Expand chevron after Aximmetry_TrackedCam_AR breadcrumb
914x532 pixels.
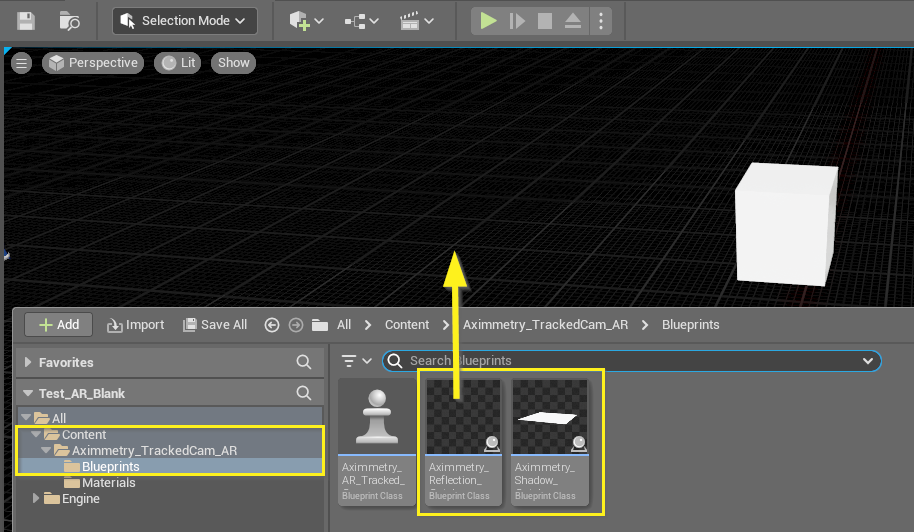(x=645, y=325)
